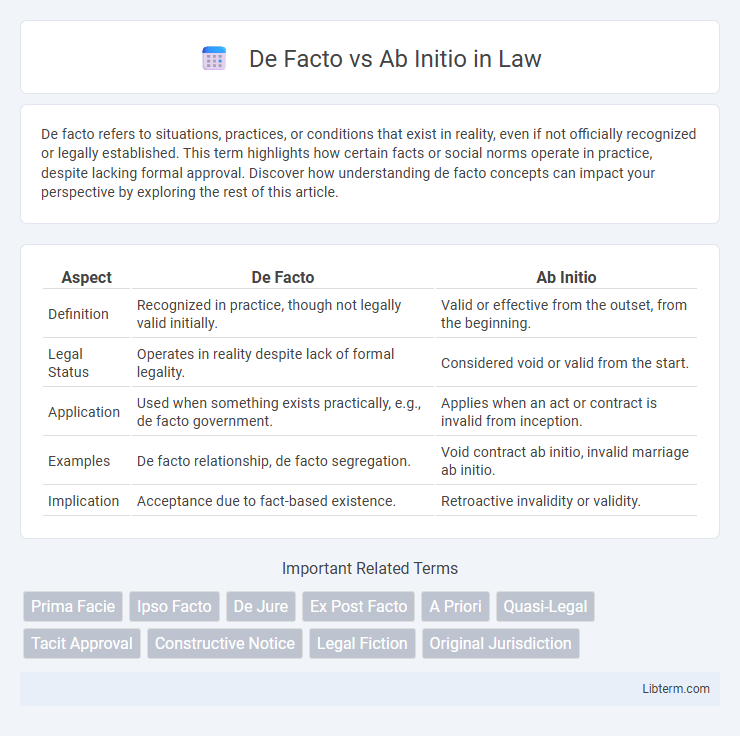Open the Ipso Facto related term
The width and height of the screenshot is (740, 736).
[x=174, y=606]
